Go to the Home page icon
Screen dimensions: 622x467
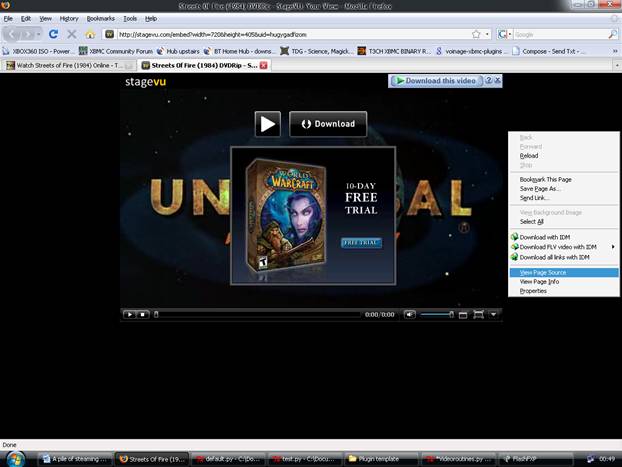90,34
